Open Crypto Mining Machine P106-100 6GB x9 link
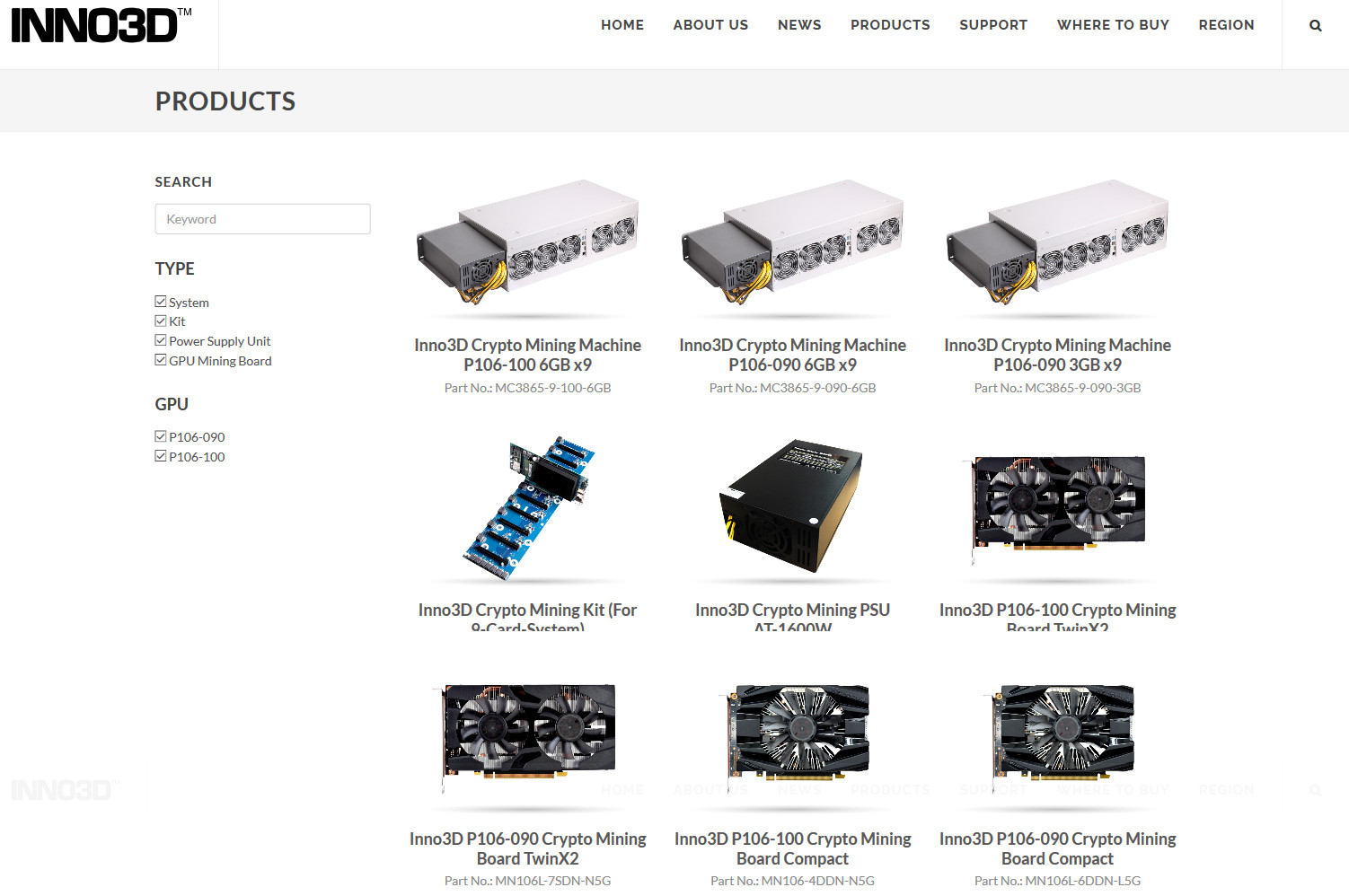 click(x=527, y=355)
